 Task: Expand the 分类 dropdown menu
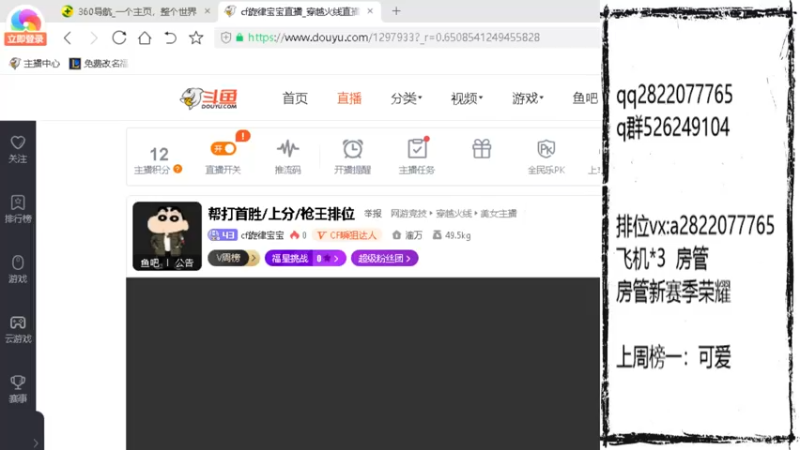pyautogui.click(x=406, y=98)
